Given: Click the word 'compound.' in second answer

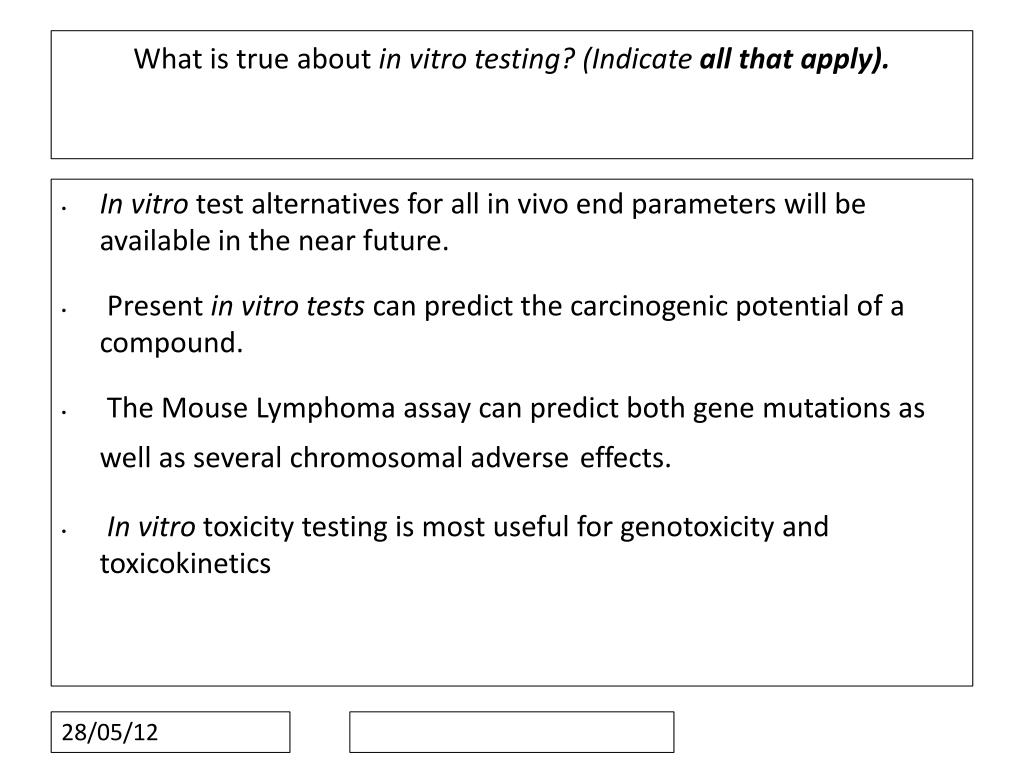Looking at the screenshot, I should click(x=171, y=343).
